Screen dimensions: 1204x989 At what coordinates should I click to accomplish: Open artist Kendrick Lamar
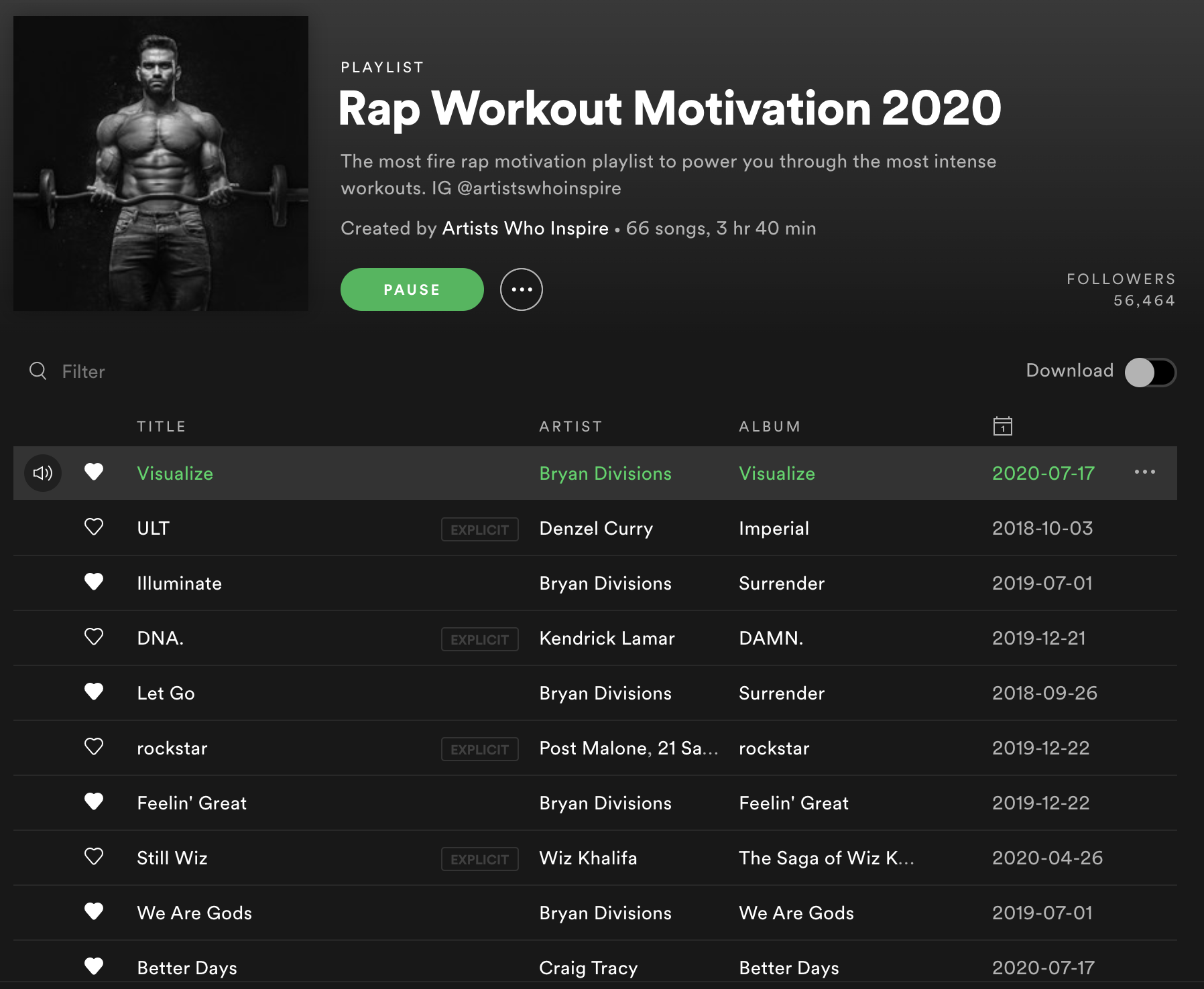(607, 639)
